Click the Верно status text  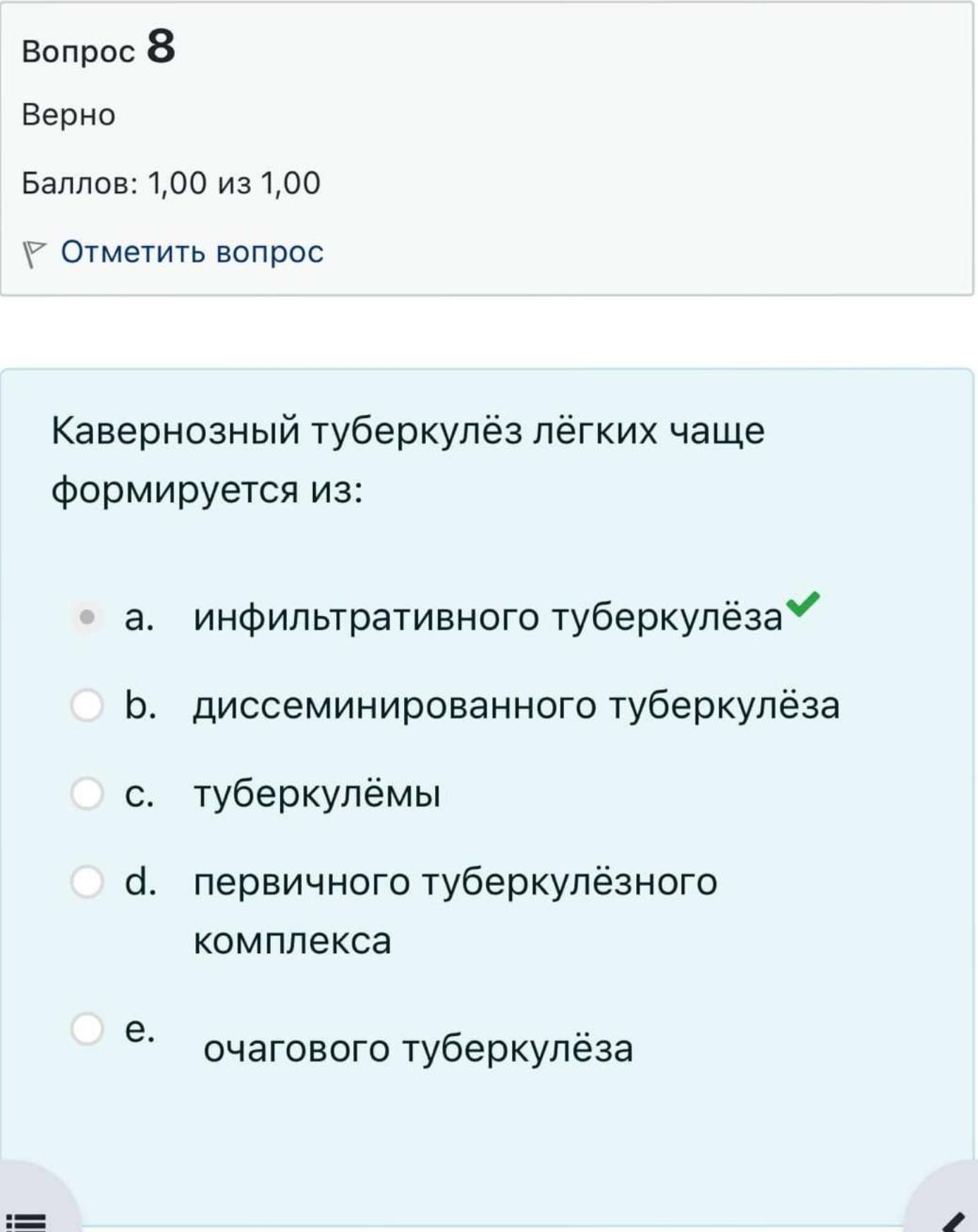[68, 115]
